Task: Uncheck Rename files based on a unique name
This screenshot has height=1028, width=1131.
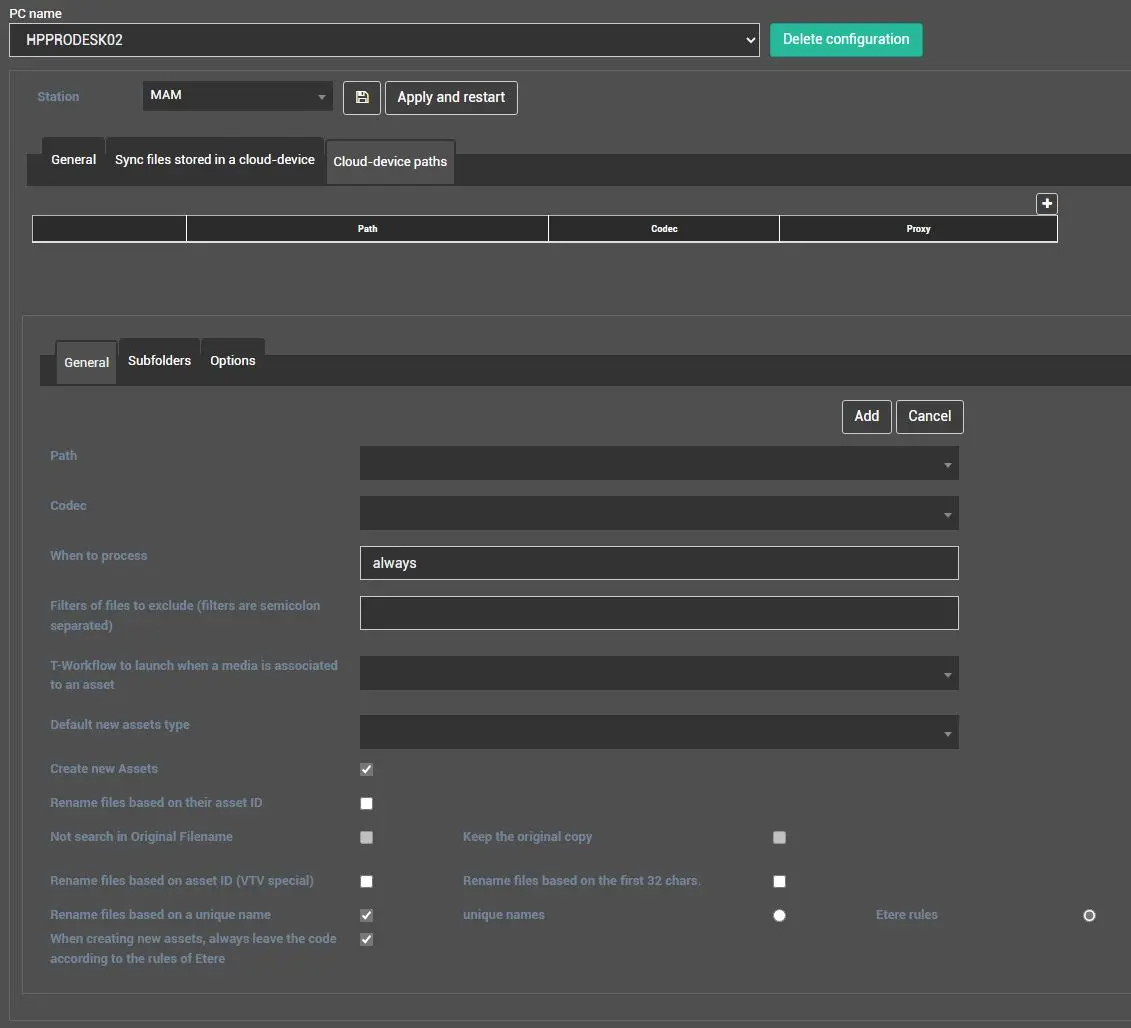Action: [x=366, y=915]
